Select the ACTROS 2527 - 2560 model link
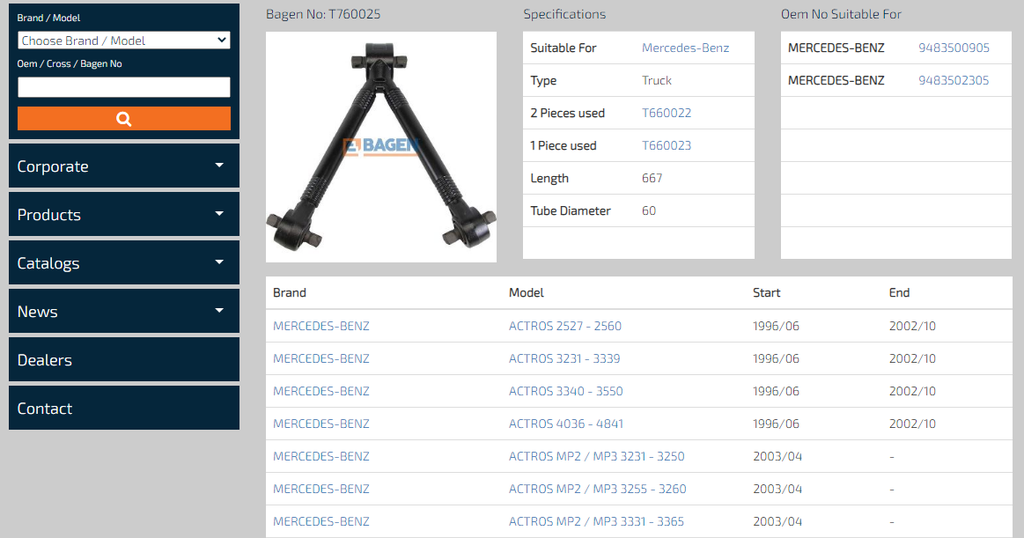The height and width of the screenshot is (538, 1024). click(565, 326)
